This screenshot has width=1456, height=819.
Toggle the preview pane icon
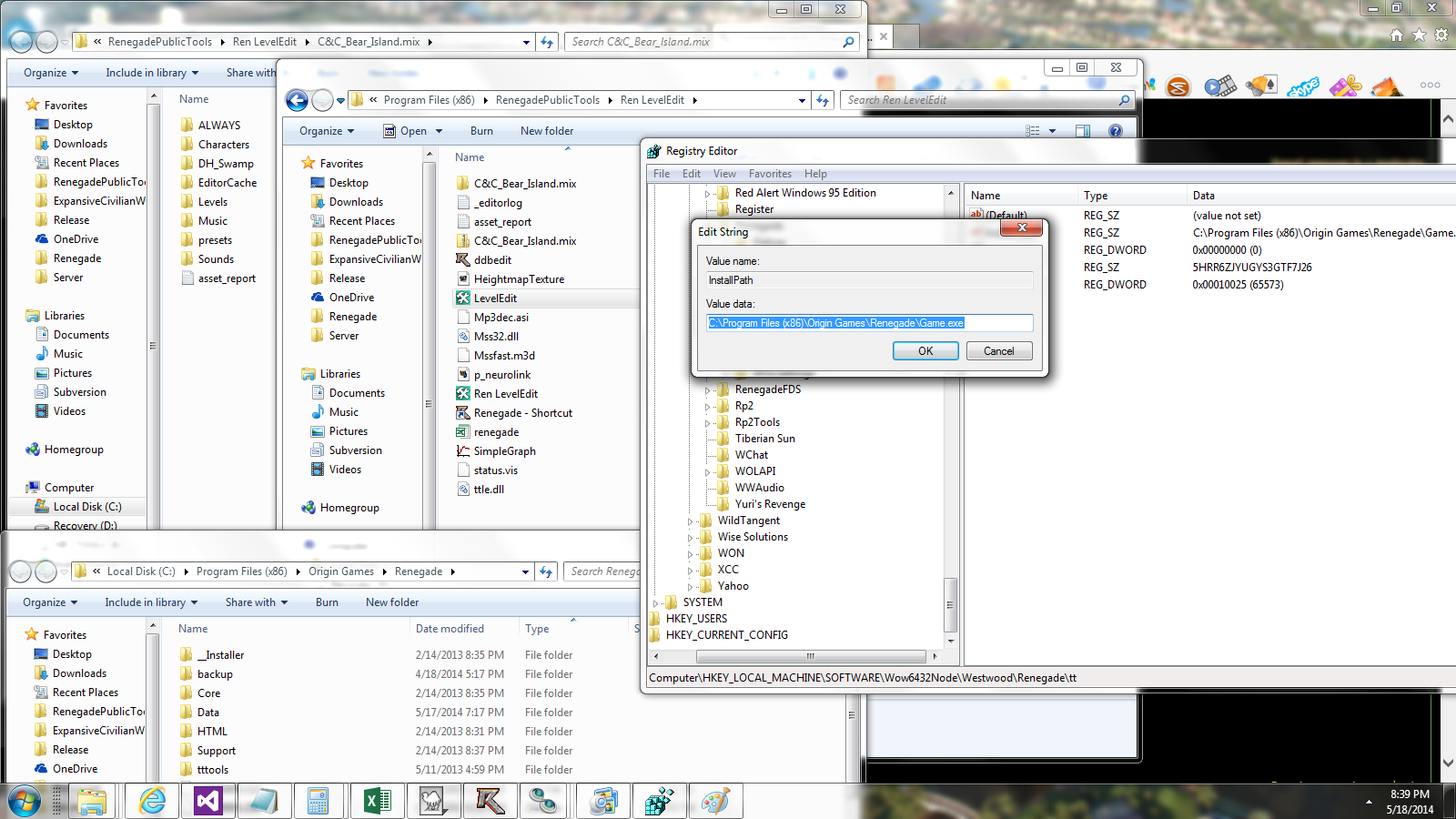tap(1082, 131)
